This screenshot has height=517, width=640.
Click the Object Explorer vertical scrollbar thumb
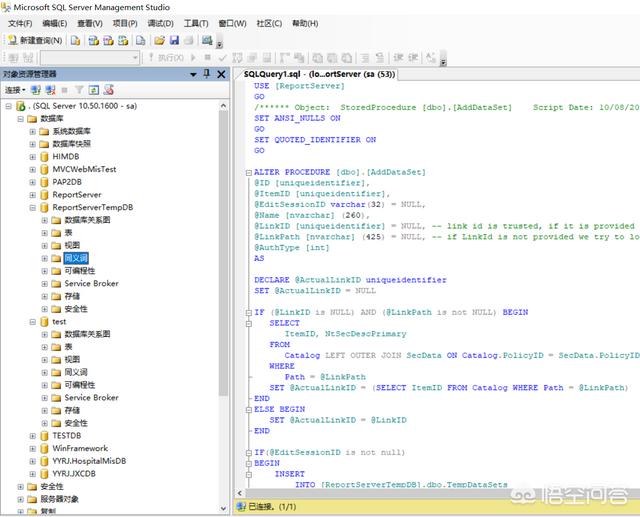click(x=223, y=253)
